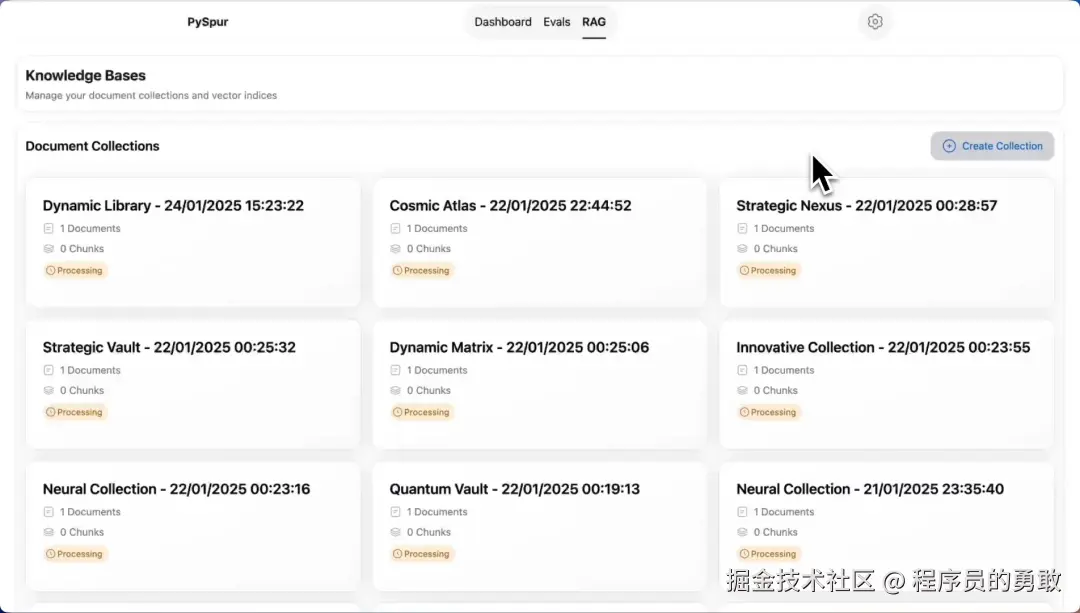Image resolution: width=1080 pixels, height=613 pixels.
Task: Click document icon in Strategic Nexus card
Action: click(x=742, y=228)
